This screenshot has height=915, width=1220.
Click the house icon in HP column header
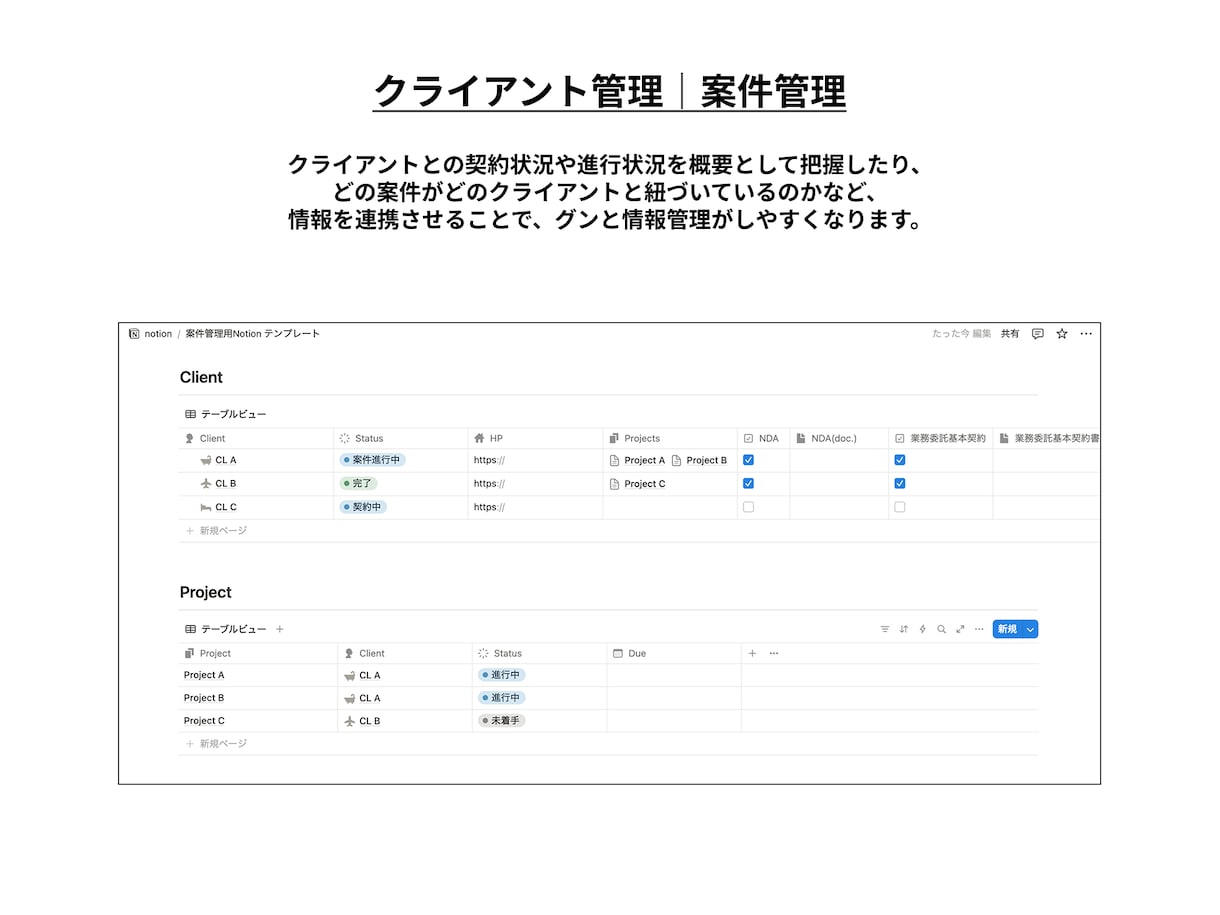(480, 438)
